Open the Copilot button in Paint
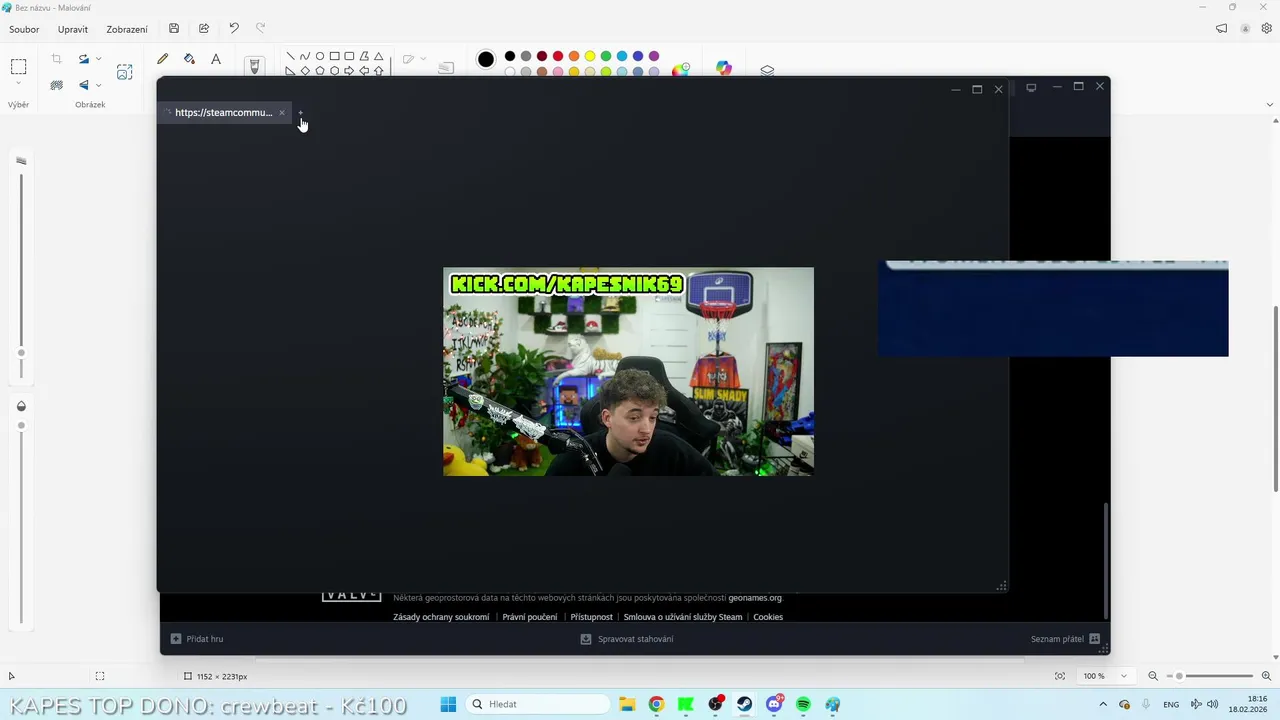Viewport: 1280px width, 720px height. pos(724,68)
